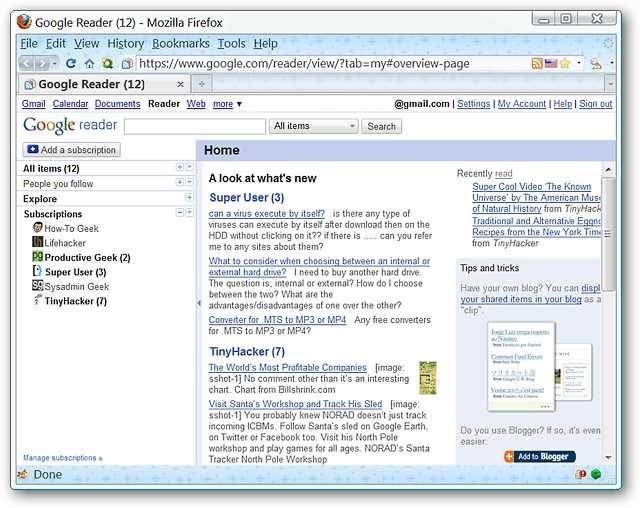Click the How-To Geek subscription favicon

pyautogui.click(x=38, y=227)
